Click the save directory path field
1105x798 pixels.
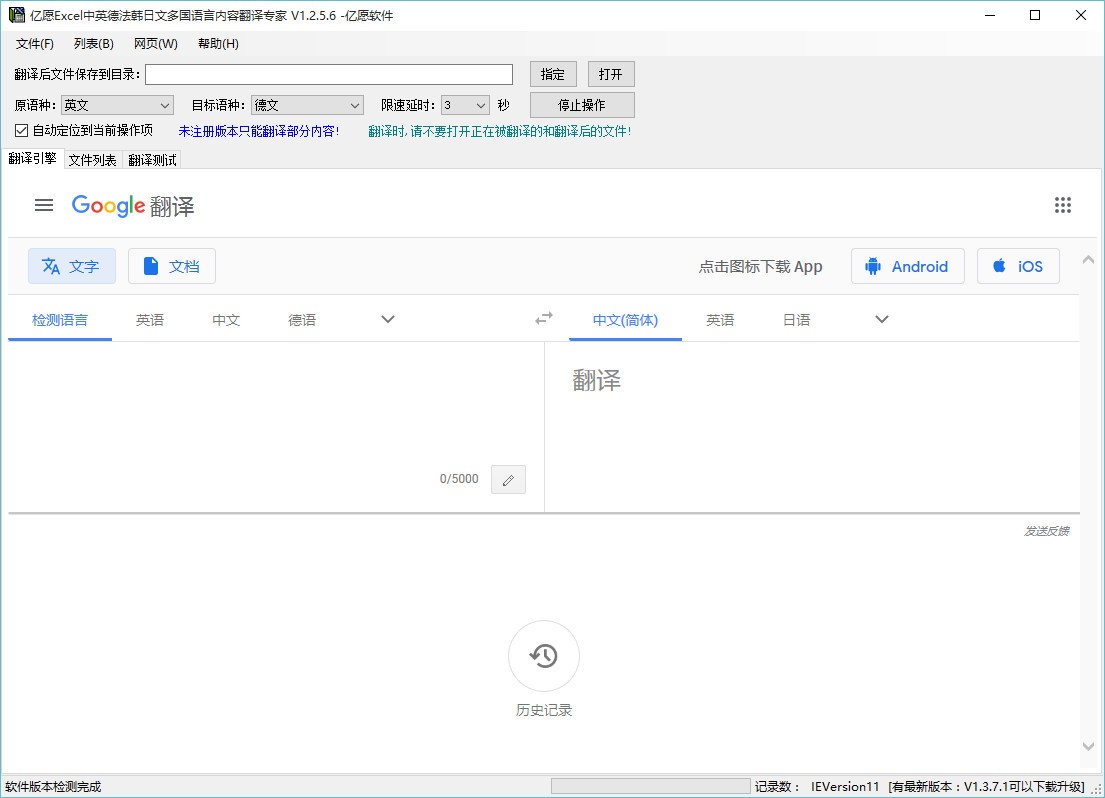coord(328,74)
